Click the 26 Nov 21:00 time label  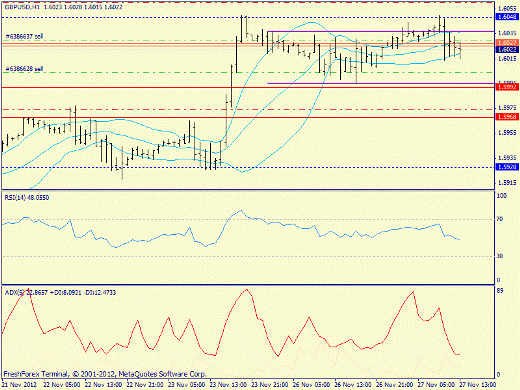point(394,385)
